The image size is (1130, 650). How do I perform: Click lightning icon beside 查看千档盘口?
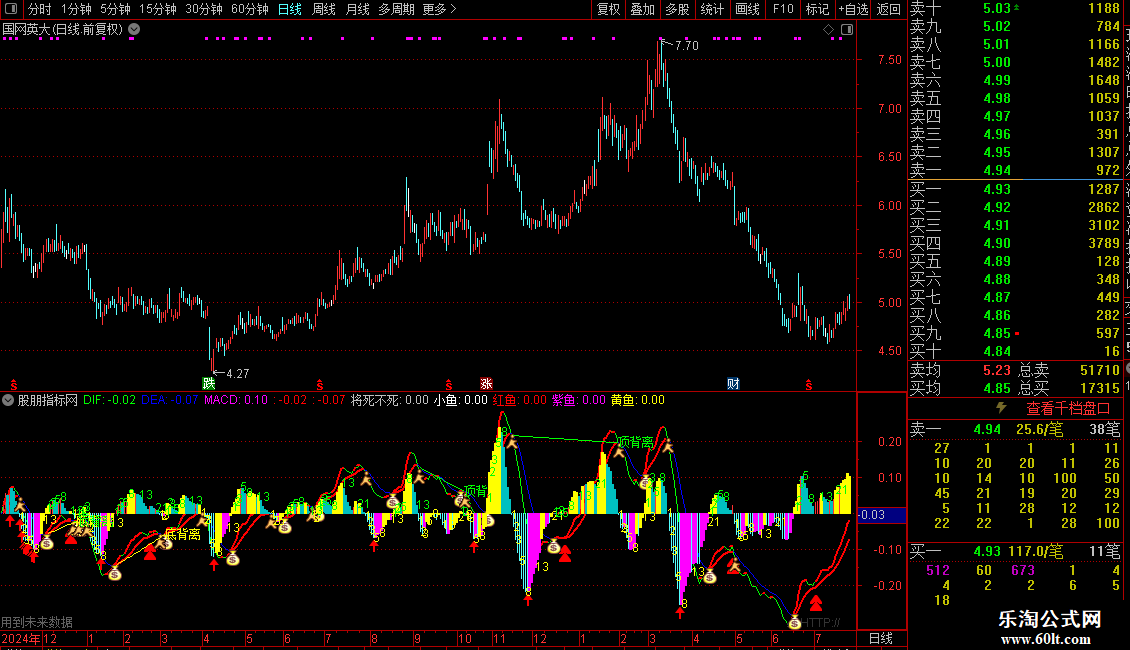click(1001, 408)
